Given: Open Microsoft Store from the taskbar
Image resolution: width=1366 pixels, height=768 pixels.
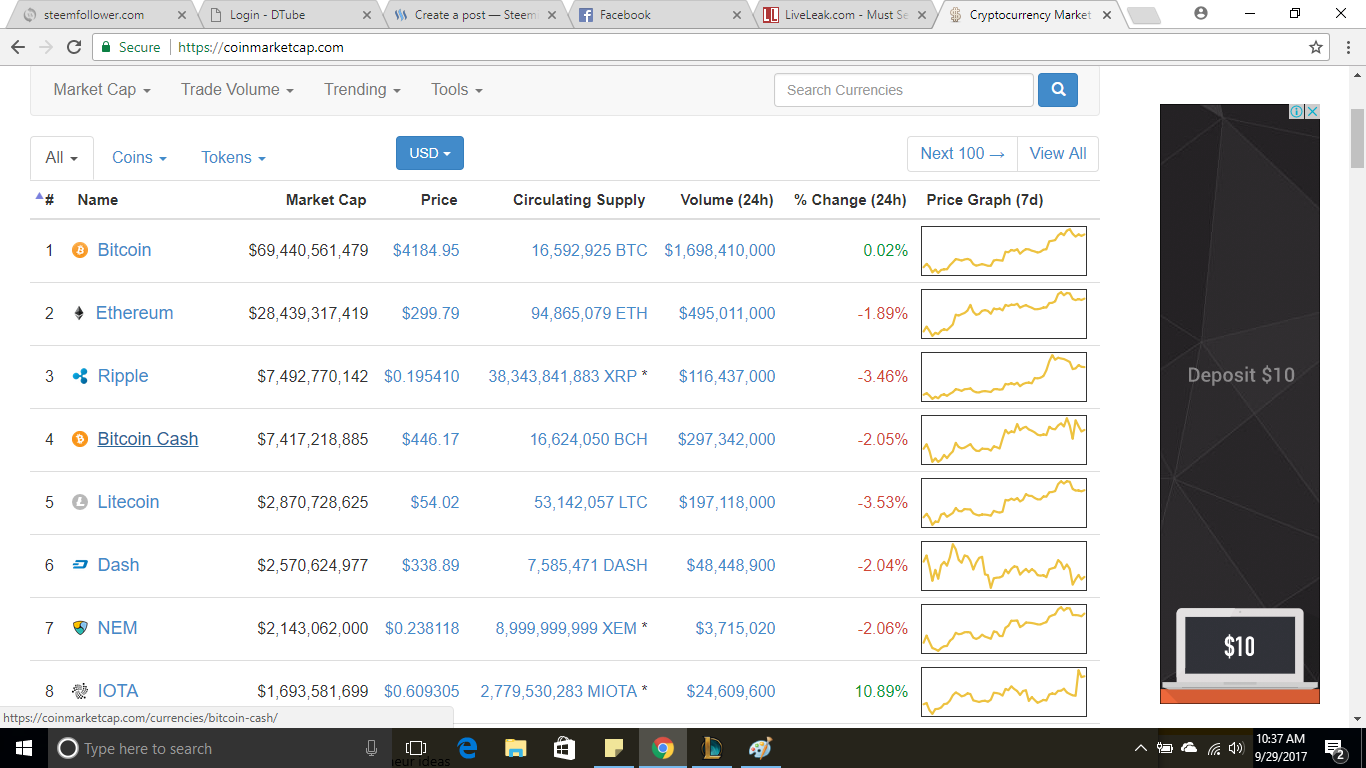Looking at the screenshot, I should tap(565, 748).
